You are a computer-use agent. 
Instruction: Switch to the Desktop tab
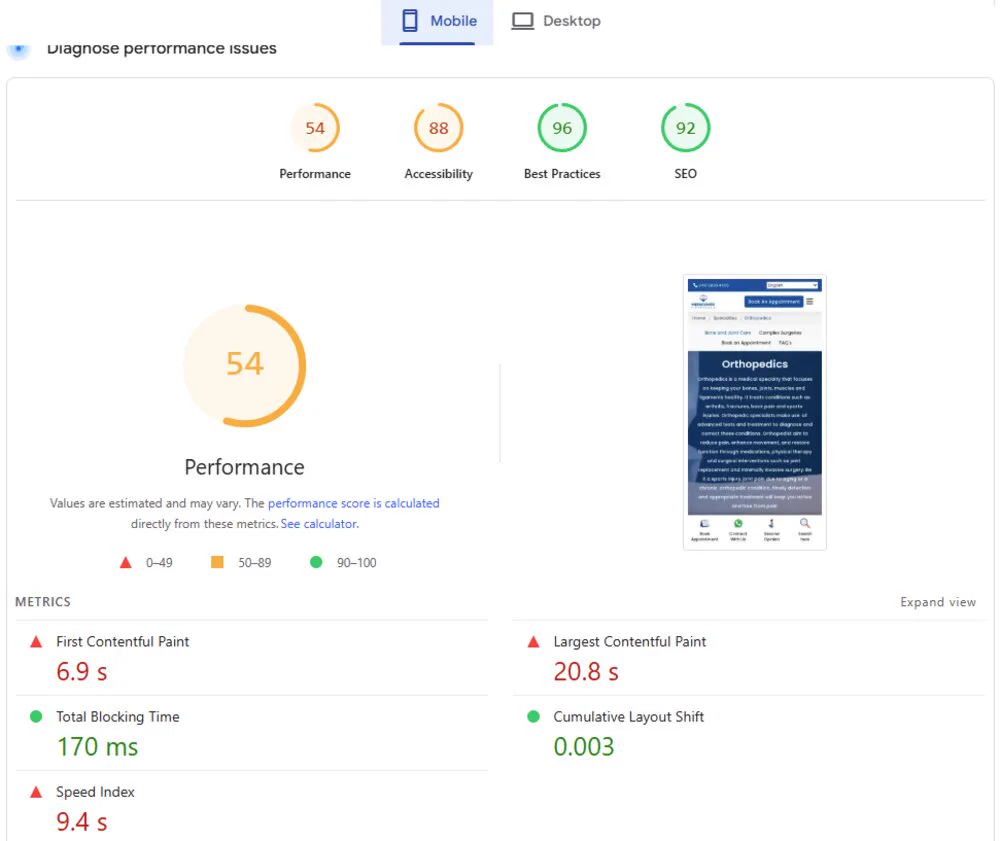click(556, 22)
